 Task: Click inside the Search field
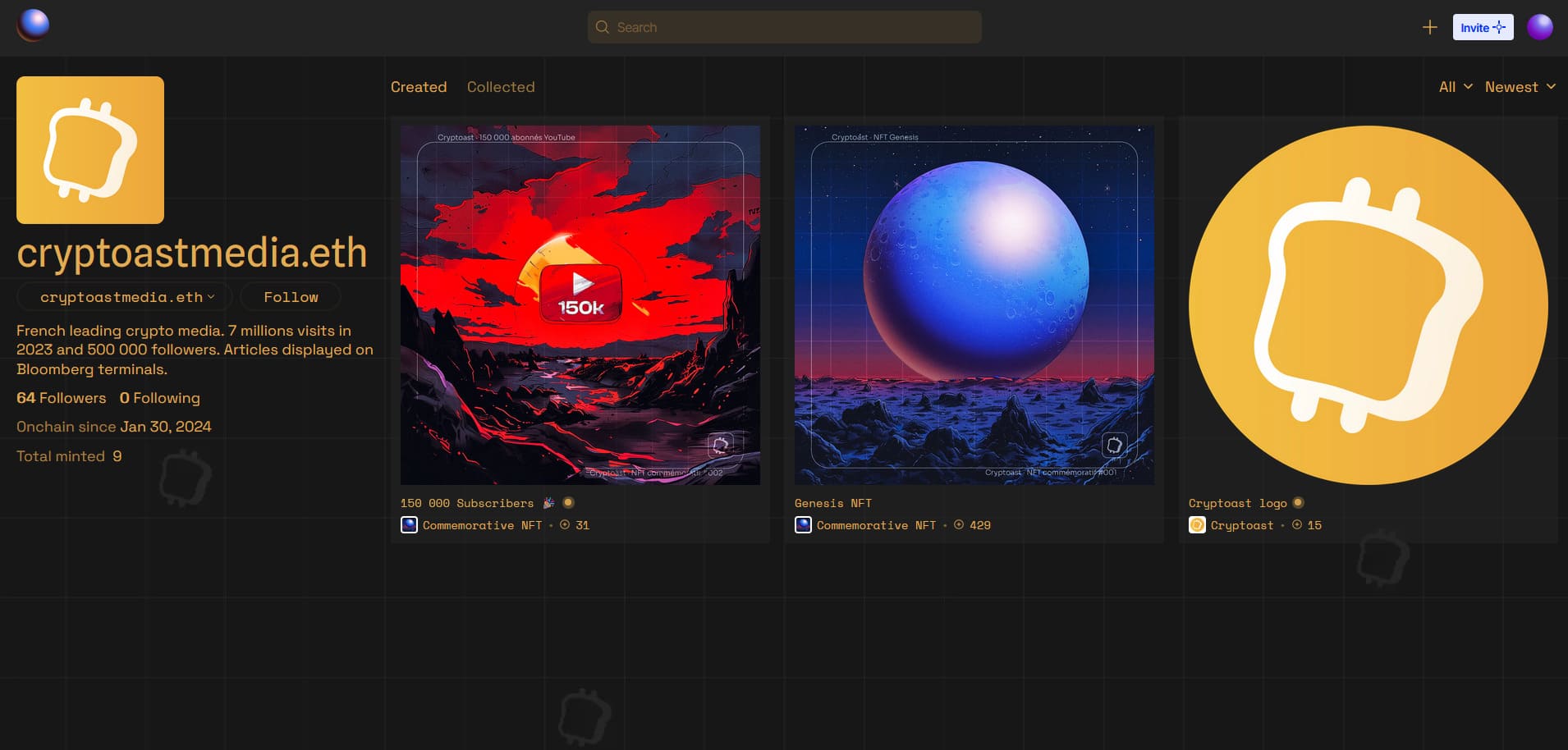point(783,26)
